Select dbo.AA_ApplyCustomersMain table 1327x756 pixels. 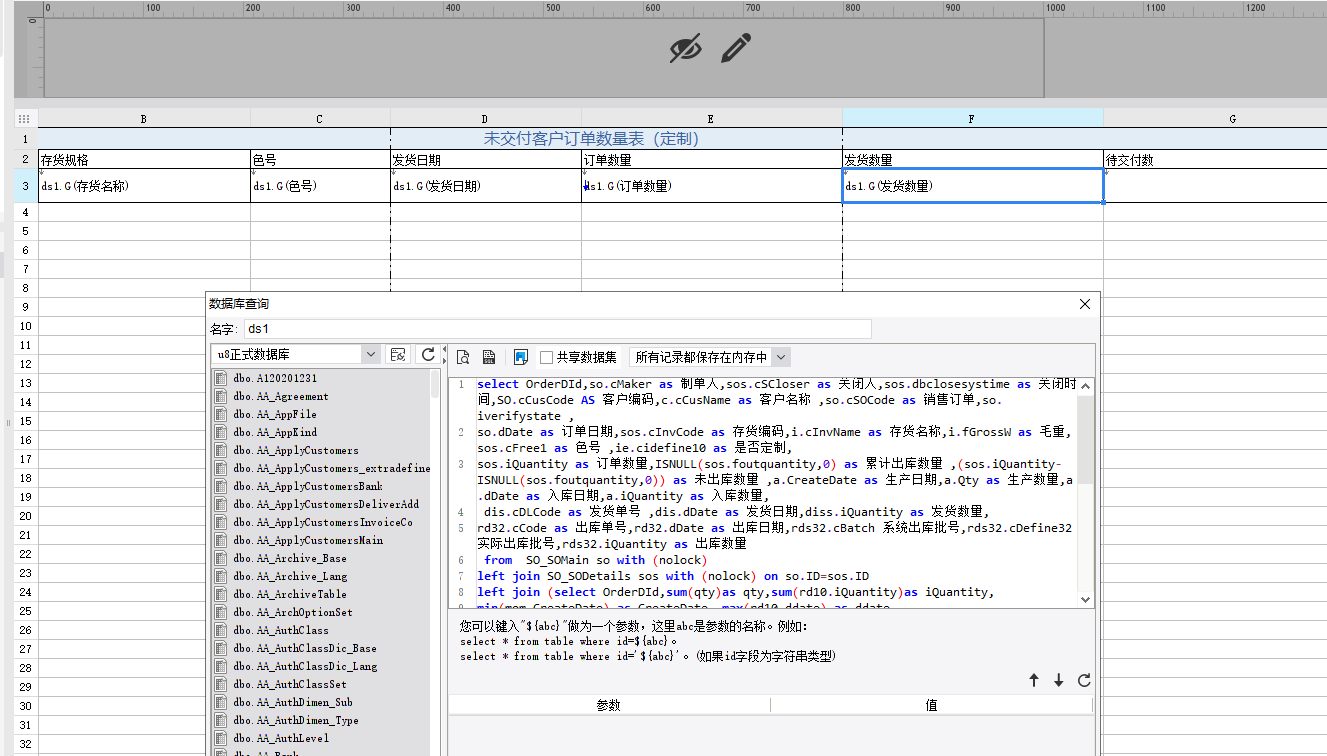tap(308, 541)
